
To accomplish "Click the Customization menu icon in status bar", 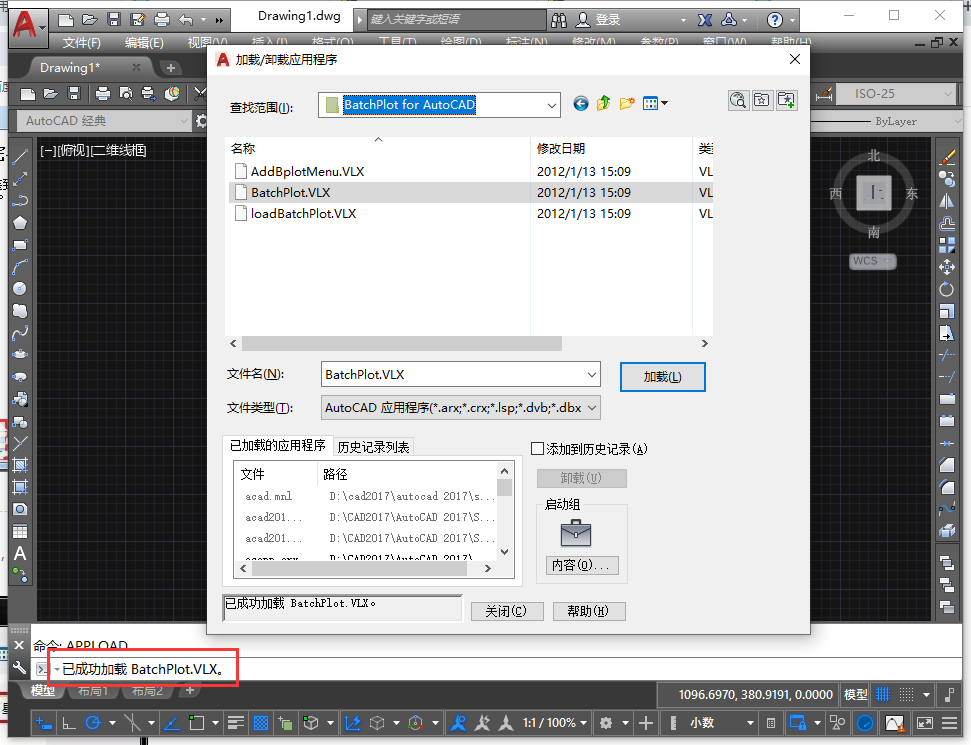I will (x=949, y=723).
